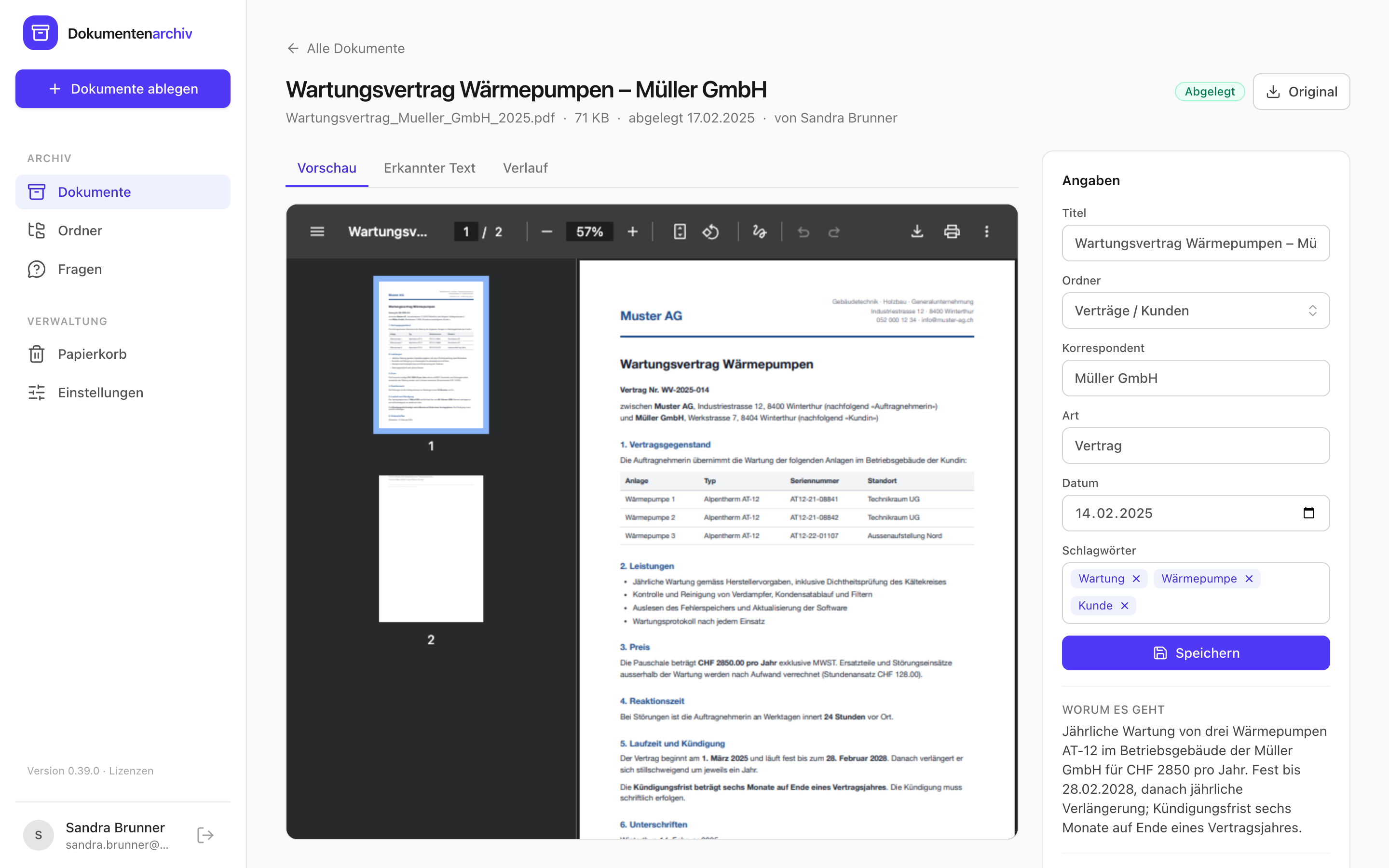This screenshot has height=868, width=1389.
Task: Zoom in with the plus icon
Action: (x=632, y=231)
